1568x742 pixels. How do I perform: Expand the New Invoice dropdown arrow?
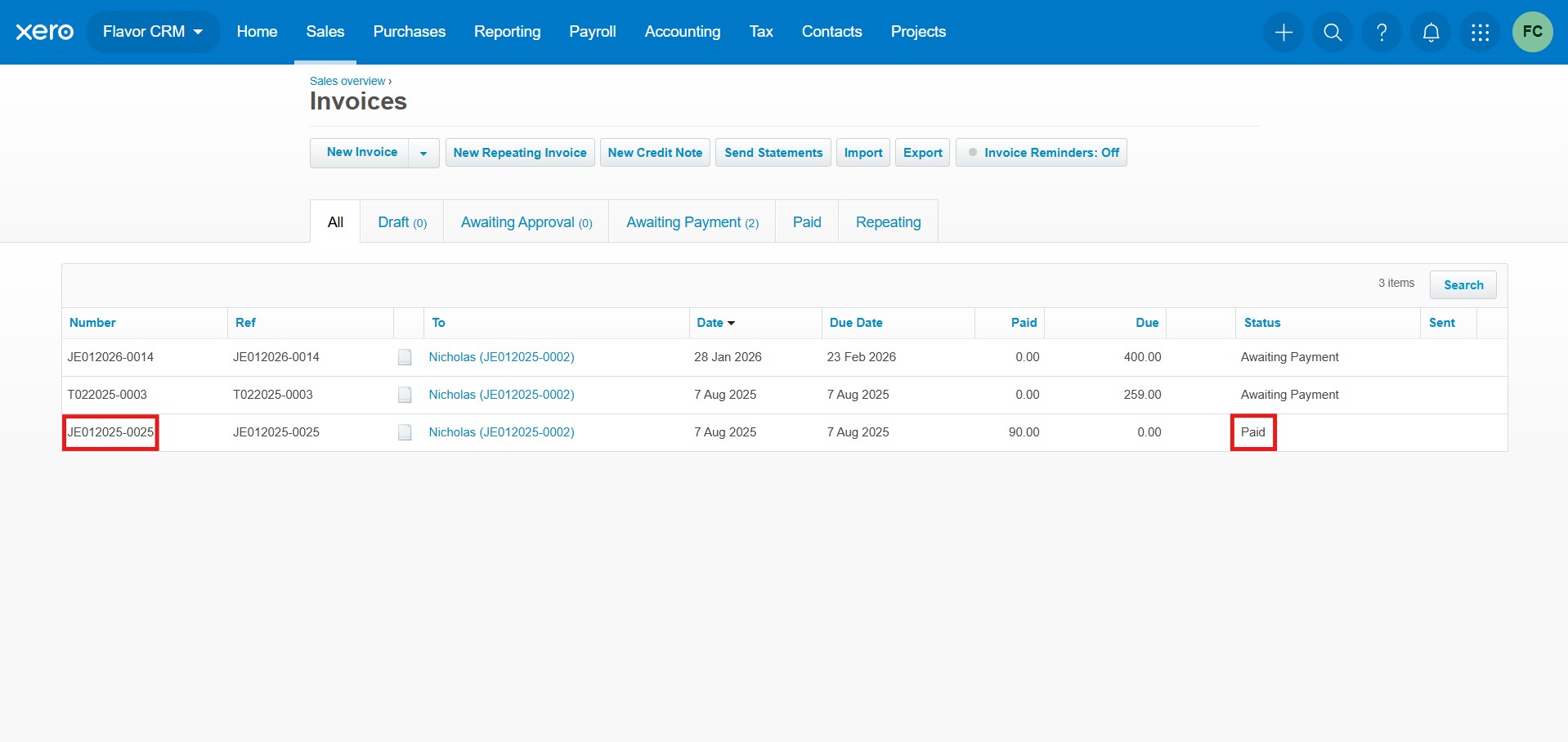(423, 153)
